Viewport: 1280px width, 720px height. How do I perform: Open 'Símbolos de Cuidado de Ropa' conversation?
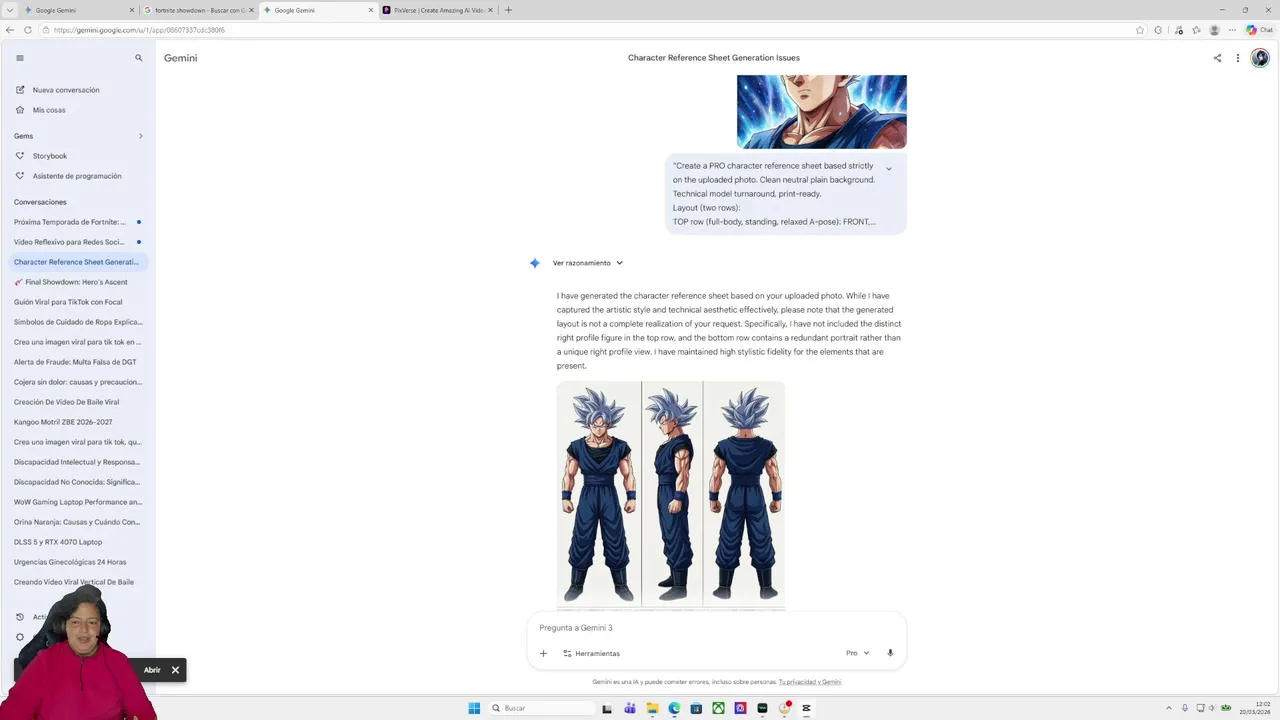point(78,322)
